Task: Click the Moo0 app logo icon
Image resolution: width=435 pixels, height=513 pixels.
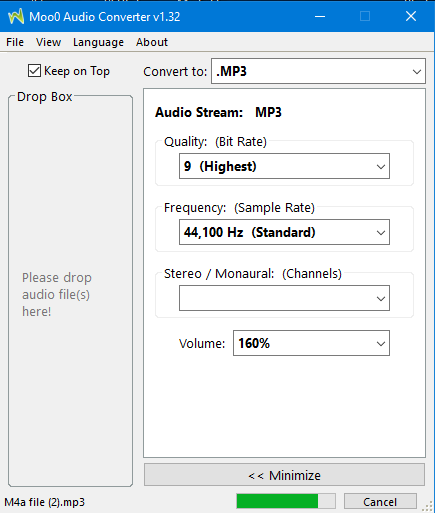Action: pos(16,16)
